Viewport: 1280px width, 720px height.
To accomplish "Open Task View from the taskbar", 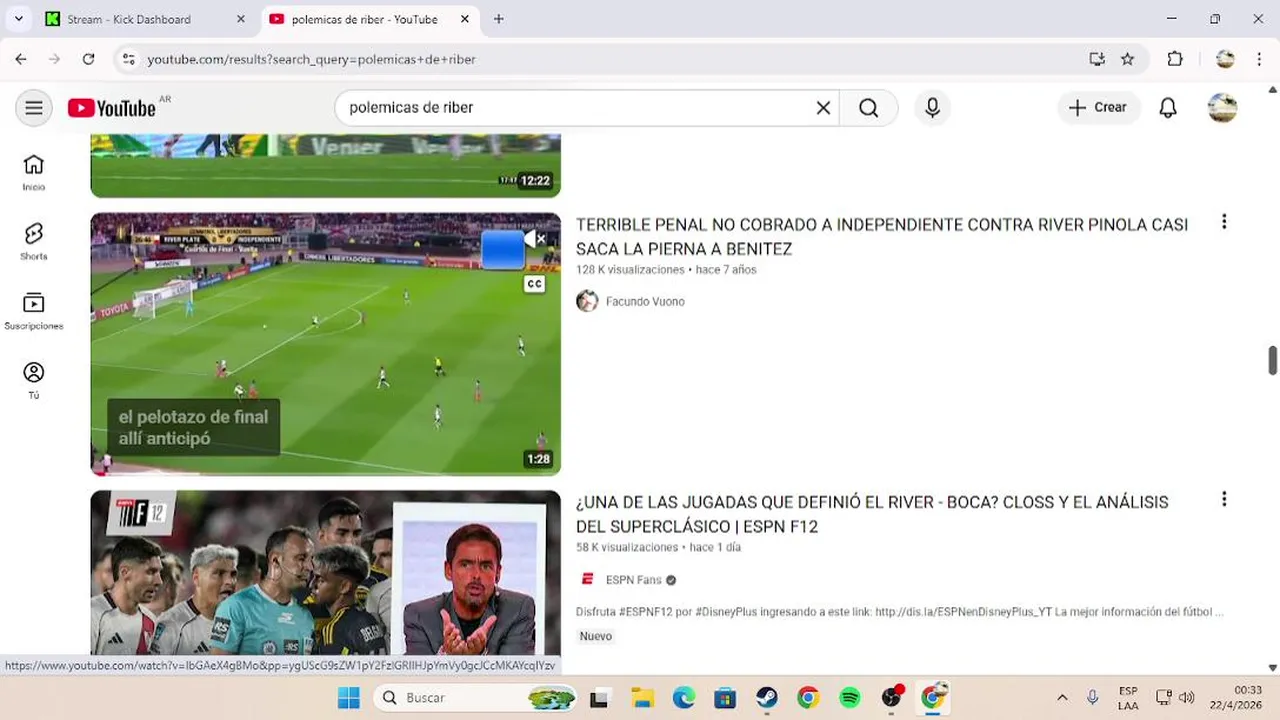I will (x=599, y=698).
